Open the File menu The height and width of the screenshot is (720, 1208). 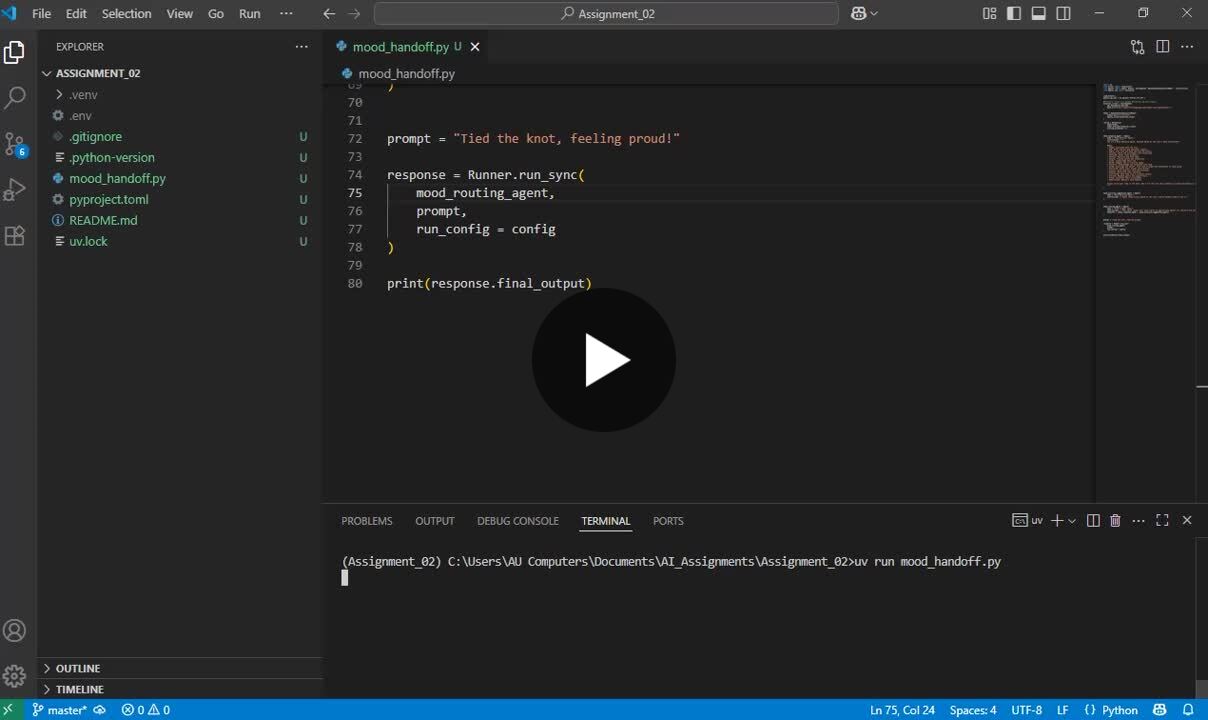point(41,14)
